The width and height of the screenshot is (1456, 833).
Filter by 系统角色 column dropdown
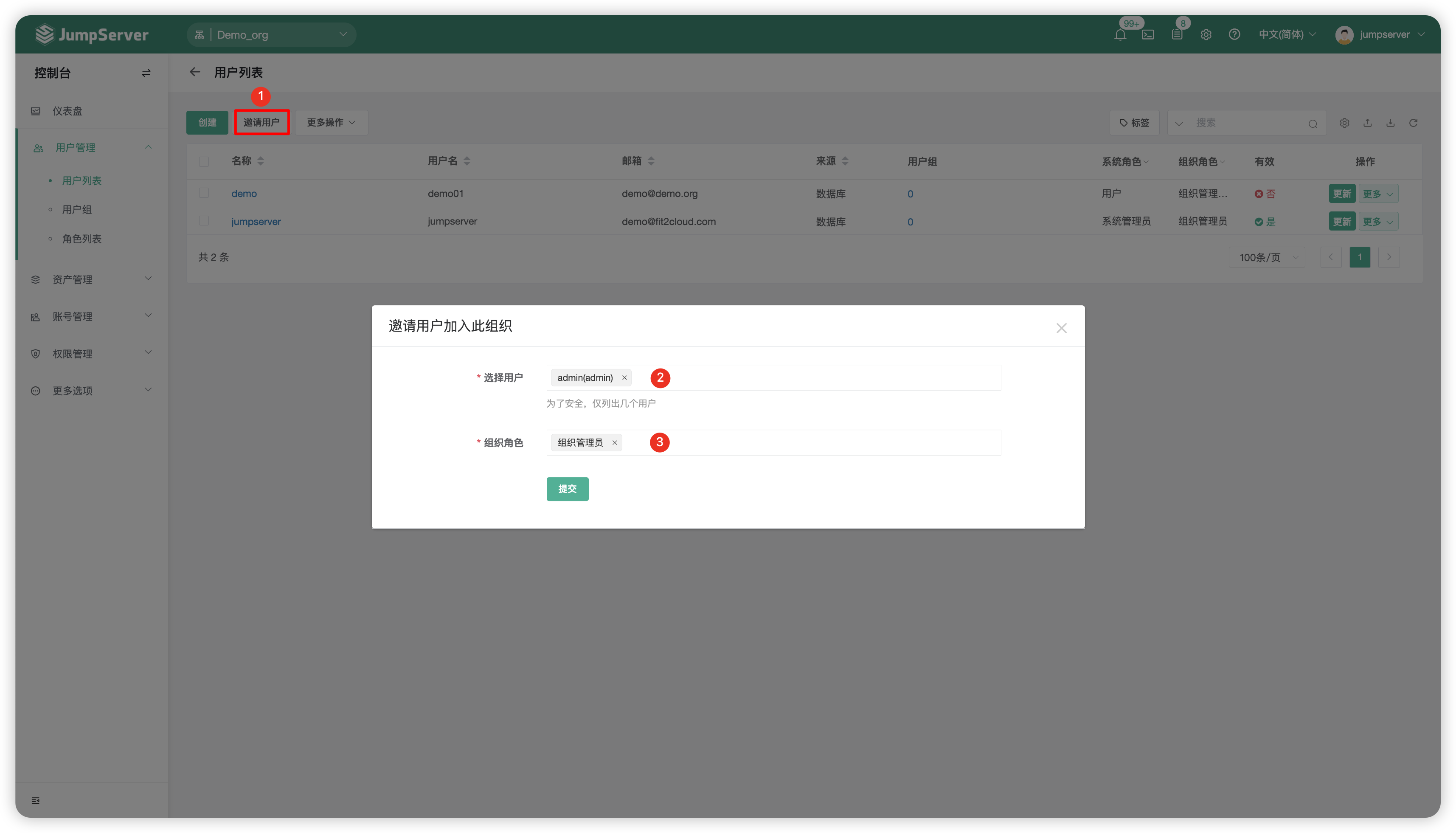pos(1125,162)
